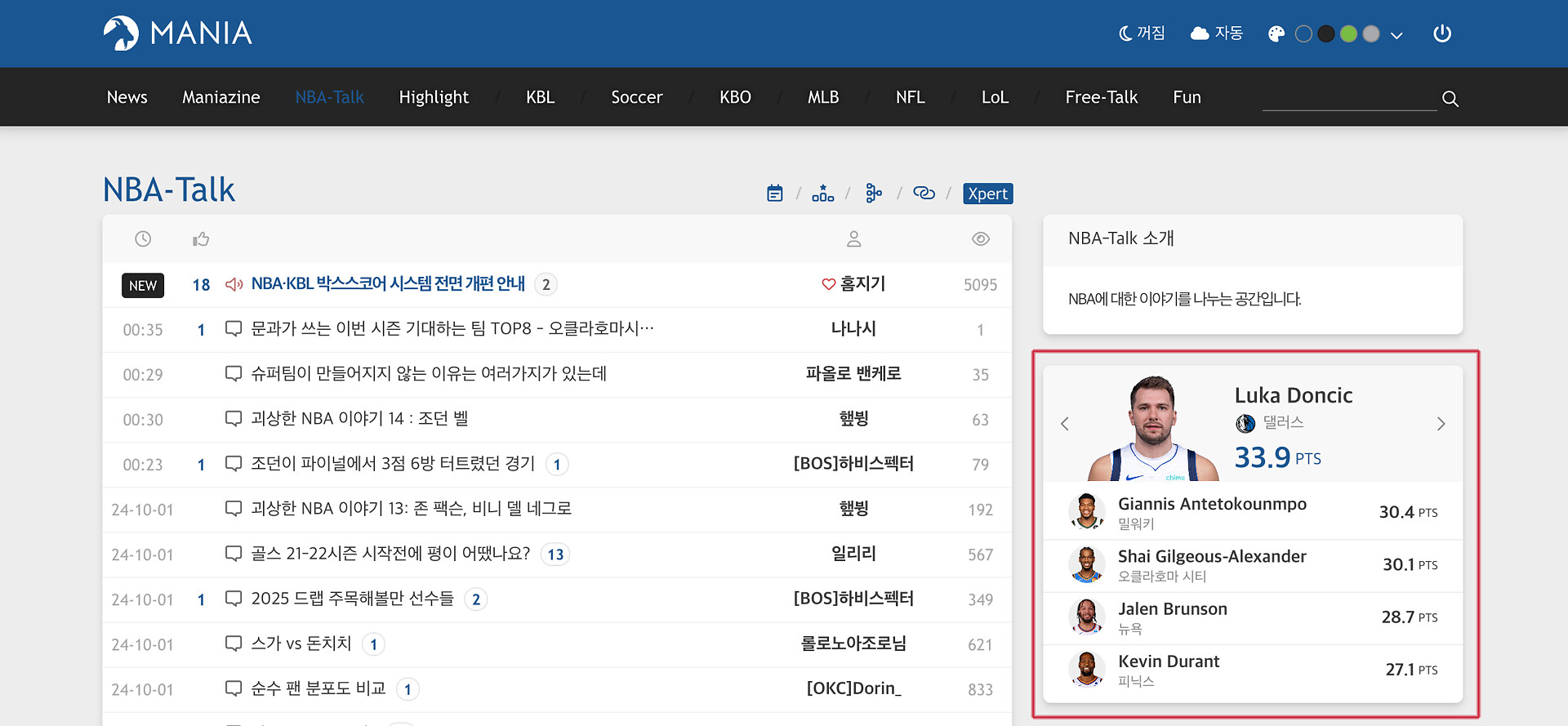The width and height of the screenshot is (1568, 726).
Task: Select the white theme color circle
Action: (1303, 33)
